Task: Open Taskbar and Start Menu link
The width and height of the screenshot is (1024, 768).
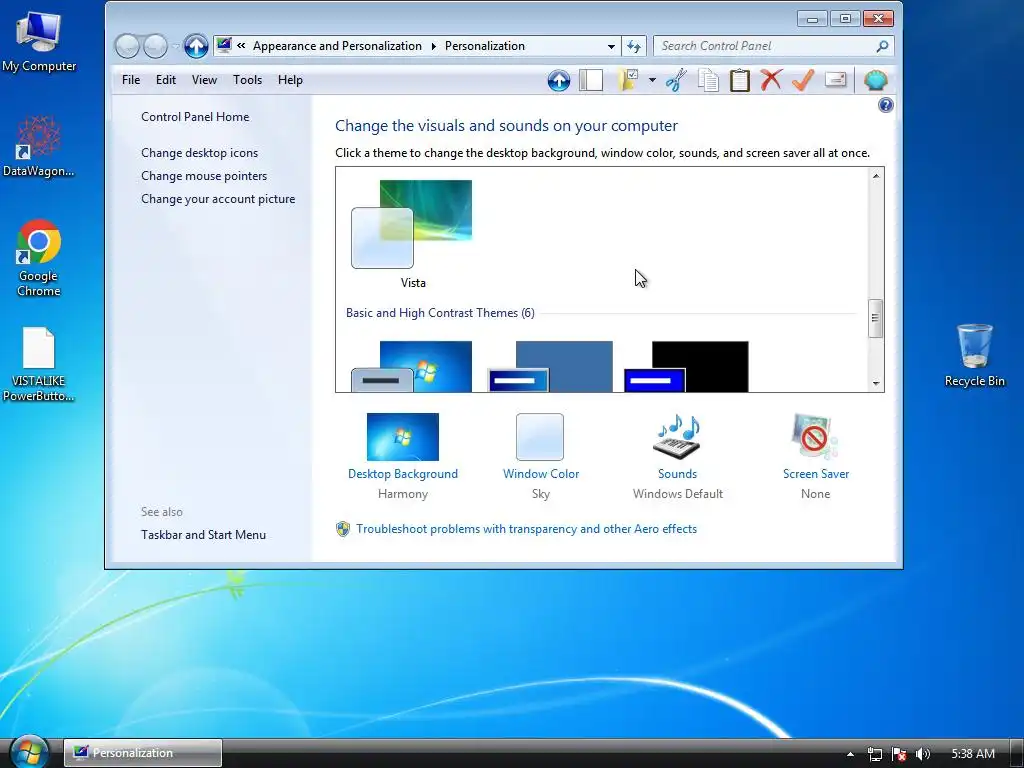Action: coord(203,535)
